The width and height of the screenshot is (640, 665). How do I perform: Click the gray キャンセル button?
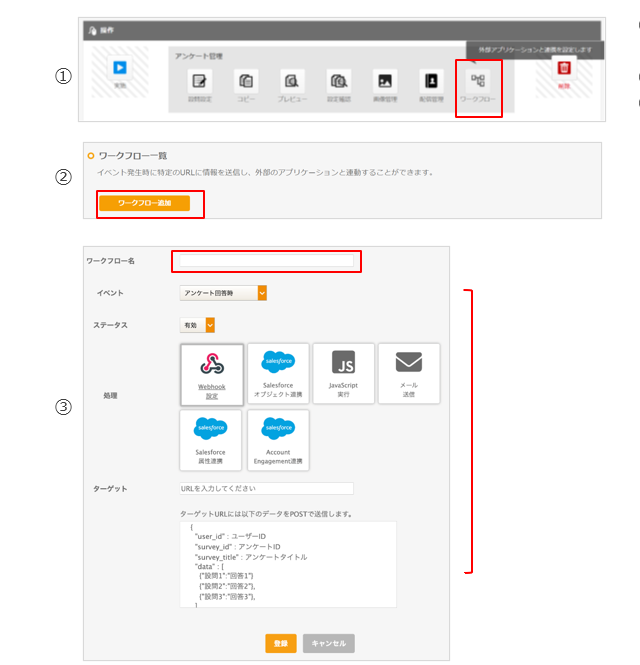(329, 643)
